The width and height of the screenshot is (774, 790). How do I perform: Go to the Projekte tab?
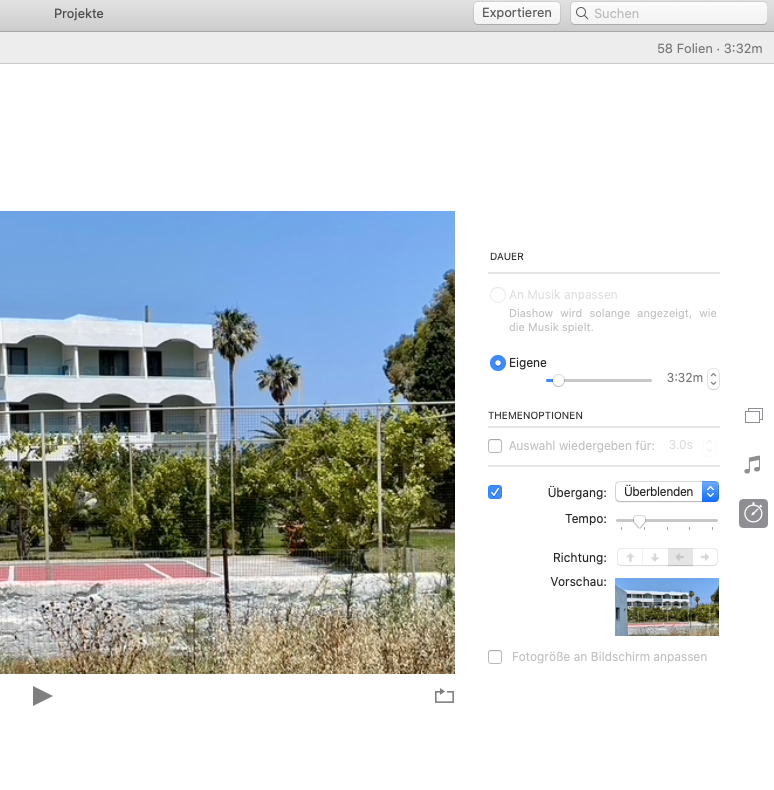[x=79, y=14]
